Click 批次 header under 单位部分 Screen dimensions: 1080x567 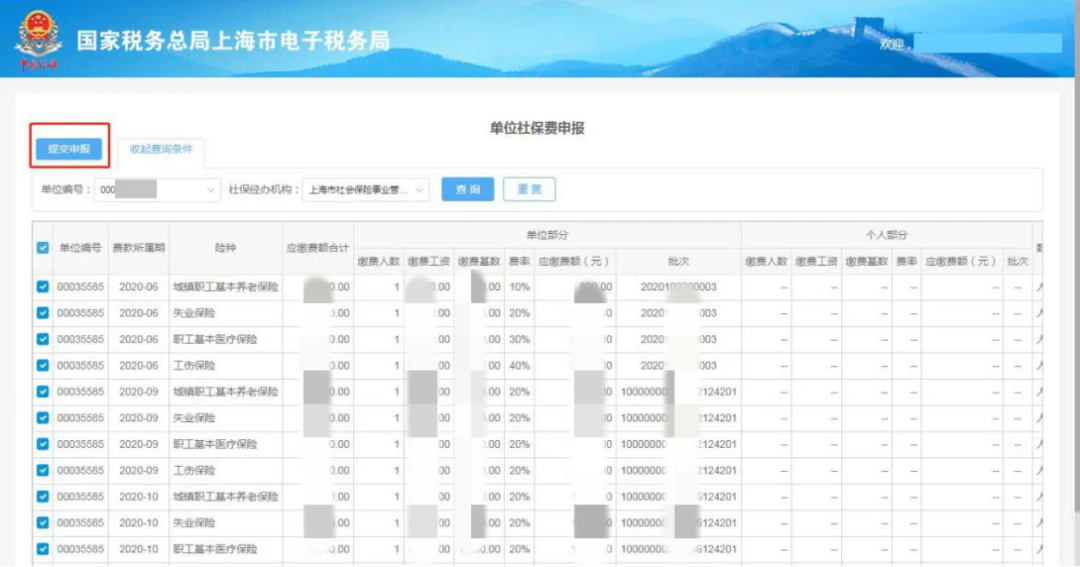(678, 261)
